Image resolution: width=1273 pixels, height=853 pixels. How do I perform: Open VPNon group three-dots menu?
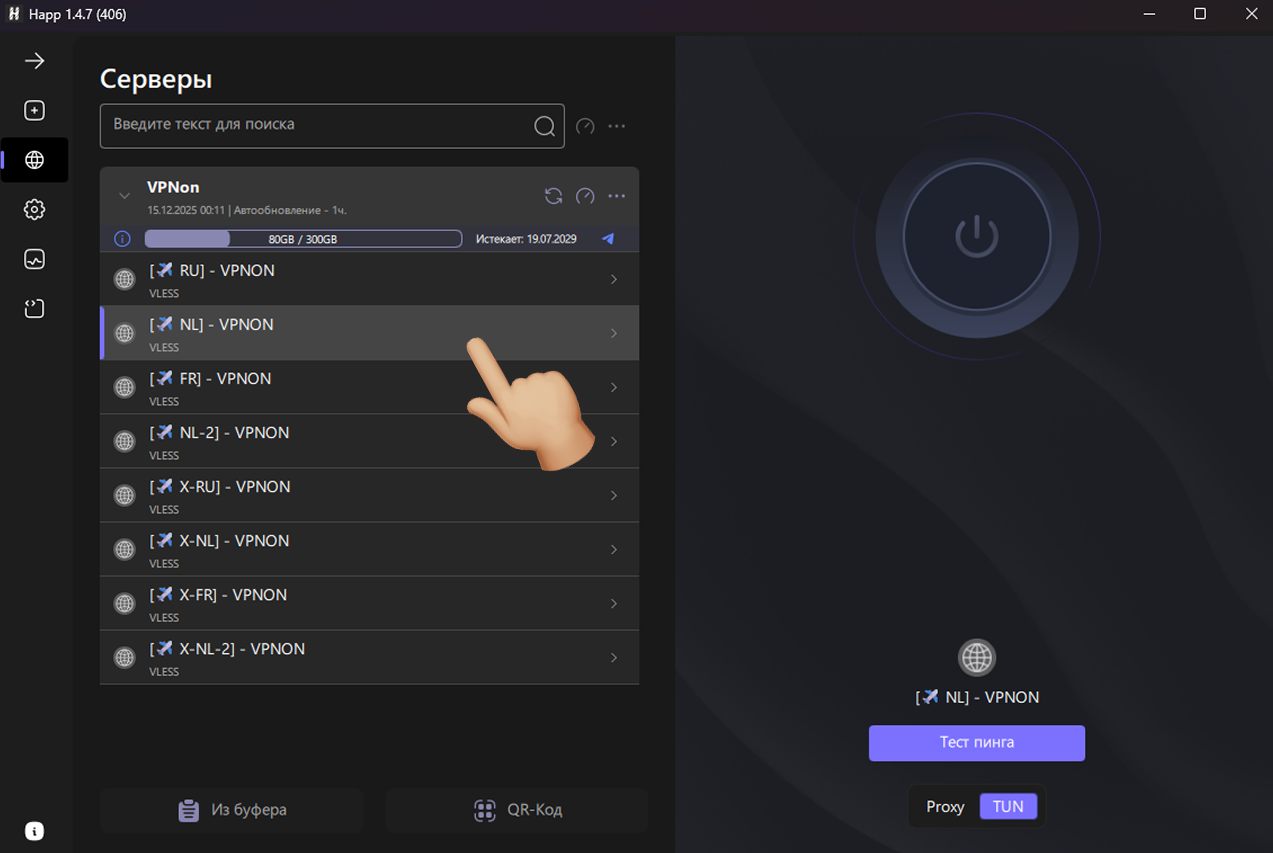tap(617, 196)
